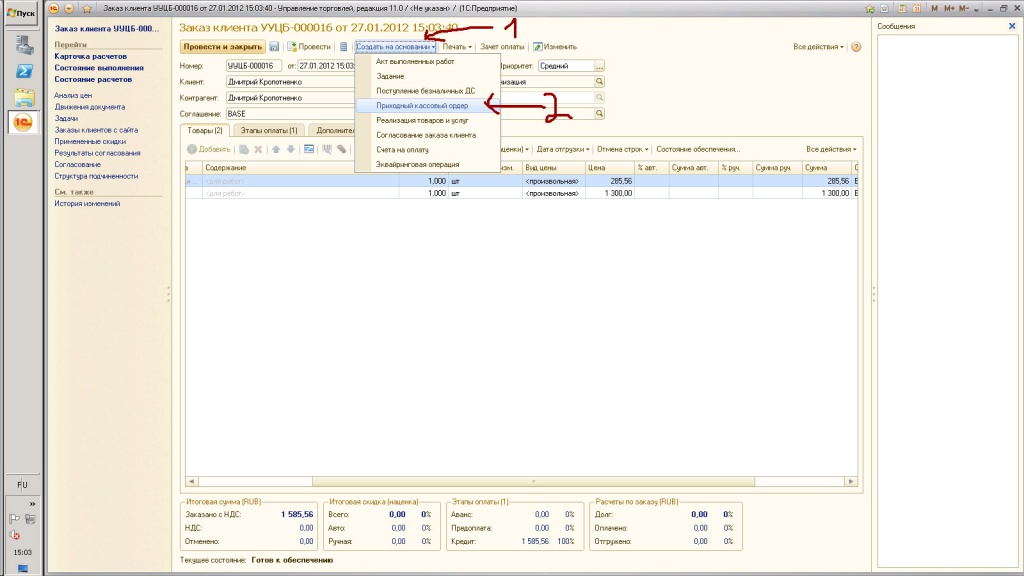Click Состояние обеспечения... button

tap(697, 150)
